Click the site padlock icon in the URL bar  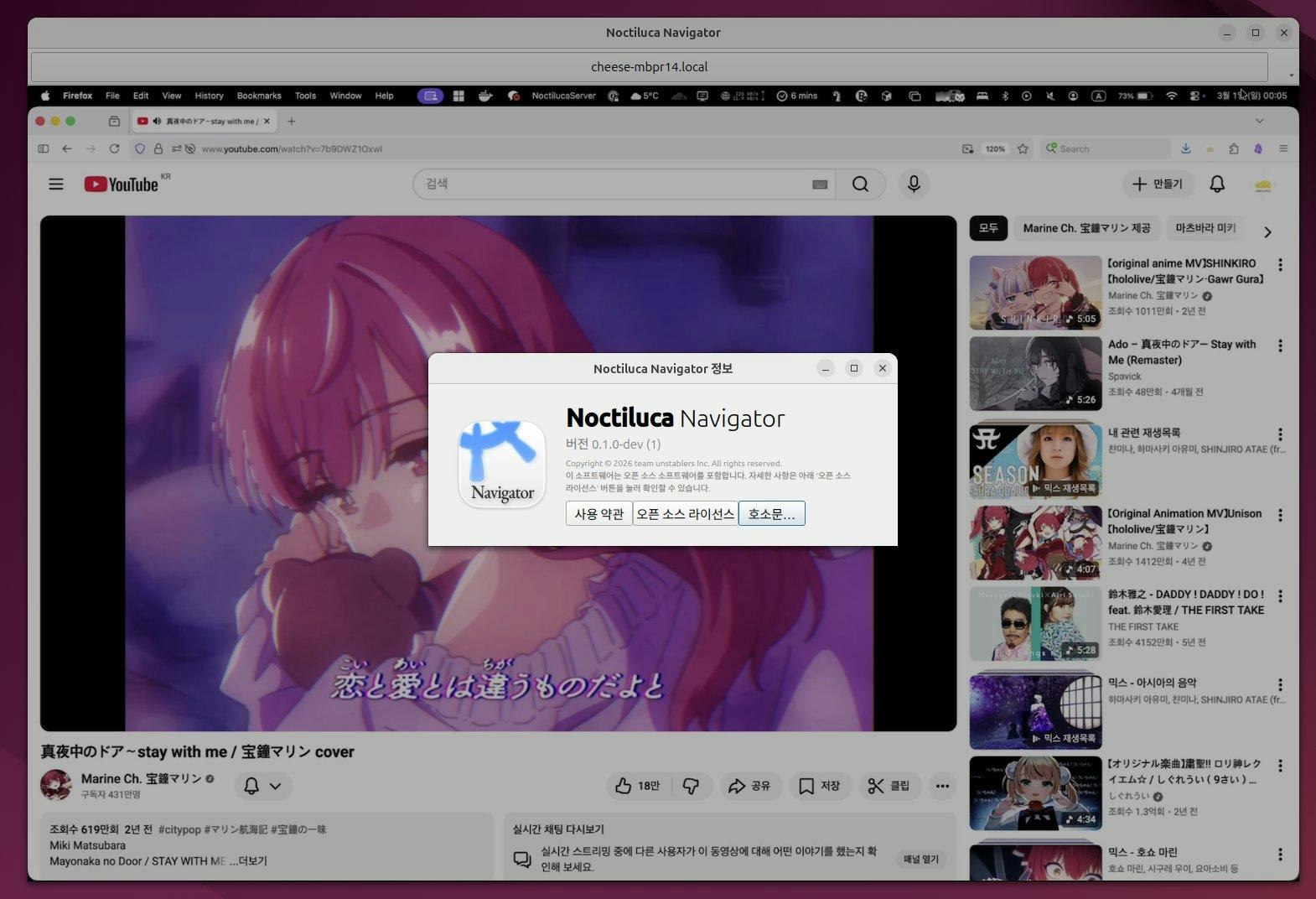tap(158, 148)
